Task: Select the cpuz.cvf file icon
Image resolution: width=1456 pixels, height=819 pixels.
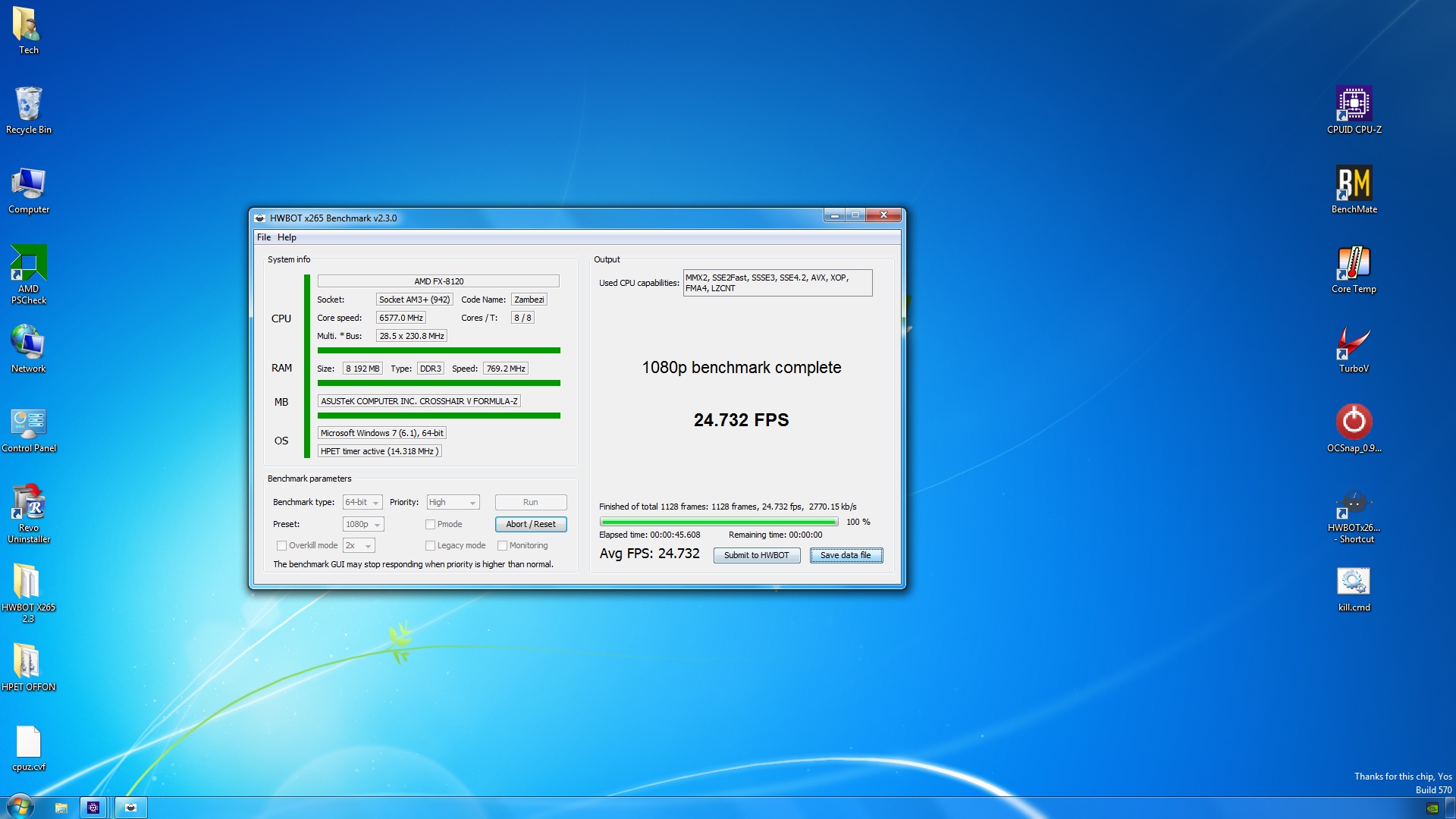Action: pyautogui.click(x=28, y=747)
